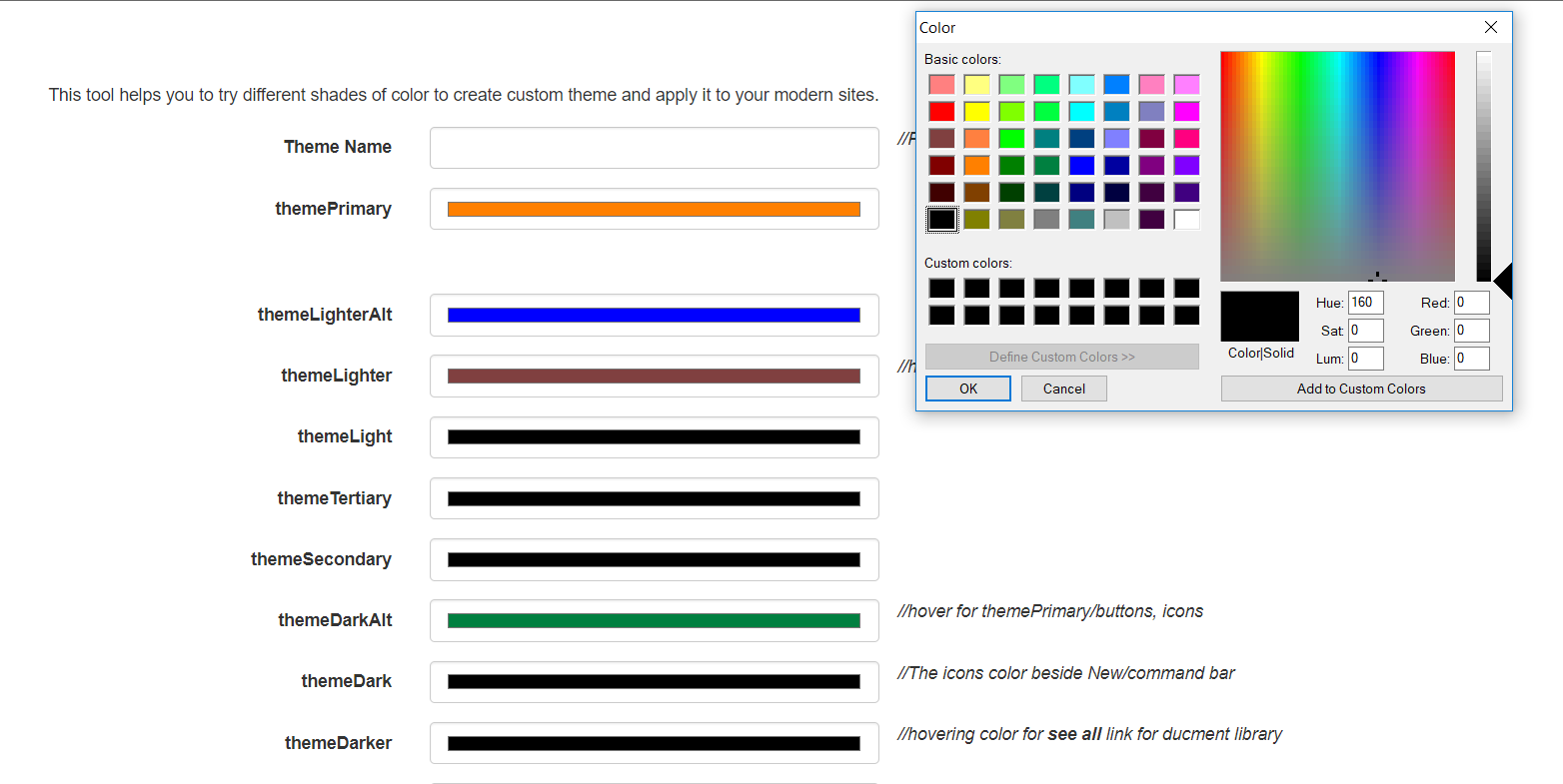
Task: Click the blue themeLighterAlt color bar
Action: pyautogui.click(x=654, y=314)
